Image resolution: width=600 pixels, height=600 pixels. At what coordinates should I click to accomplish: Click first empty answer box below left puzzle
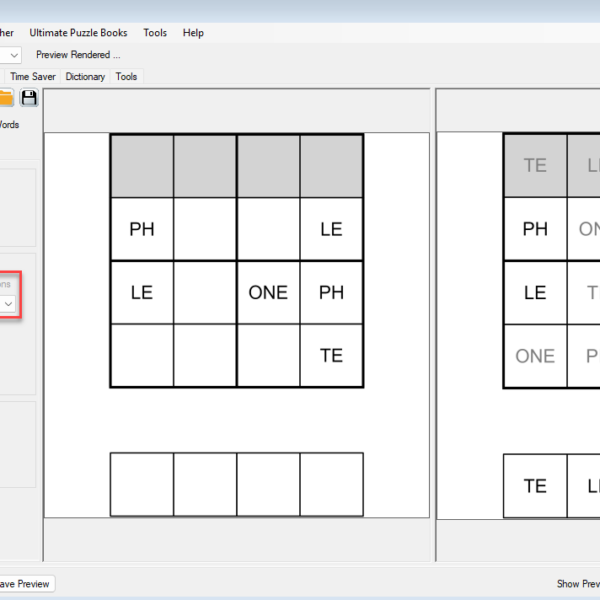tap(141, 485)
